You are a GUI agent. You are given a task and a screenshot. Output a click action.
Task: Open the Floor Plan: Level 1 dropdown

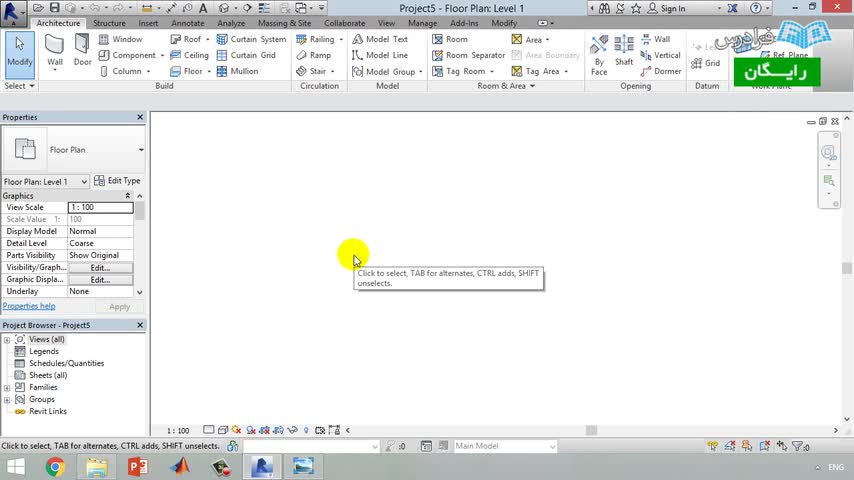(45, 181)
